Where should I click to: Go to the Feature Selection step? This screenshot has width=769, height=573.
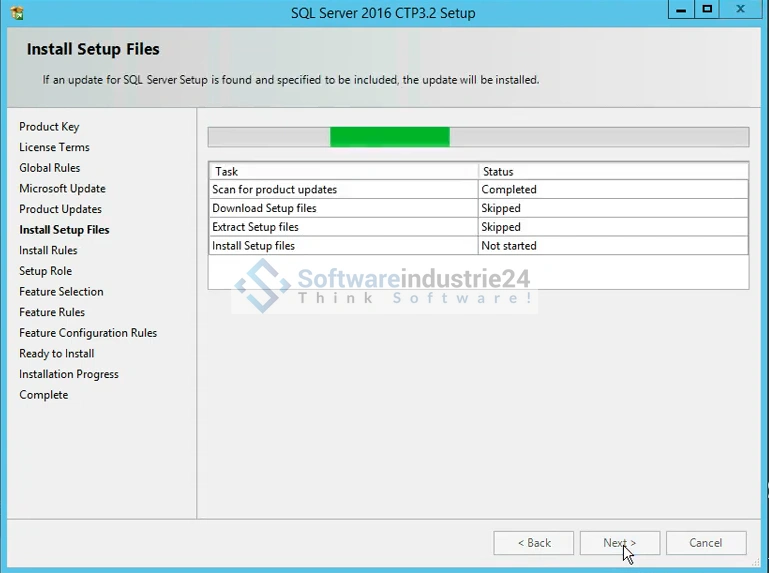pos(61,292)
